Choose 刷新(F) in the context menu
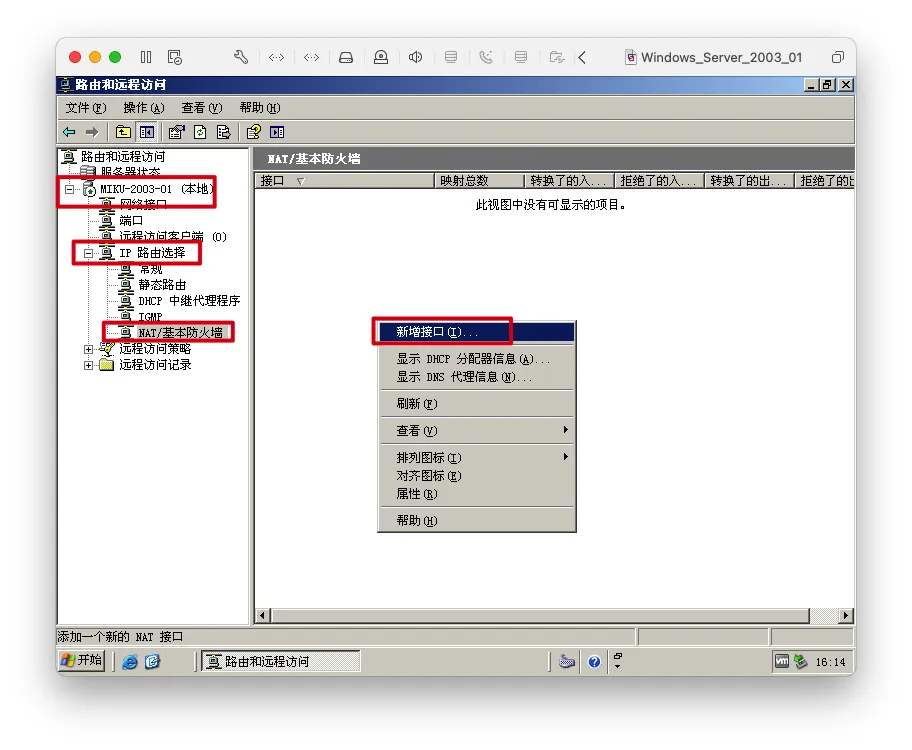This screenshot has height=750, width=912. [476, 404]
